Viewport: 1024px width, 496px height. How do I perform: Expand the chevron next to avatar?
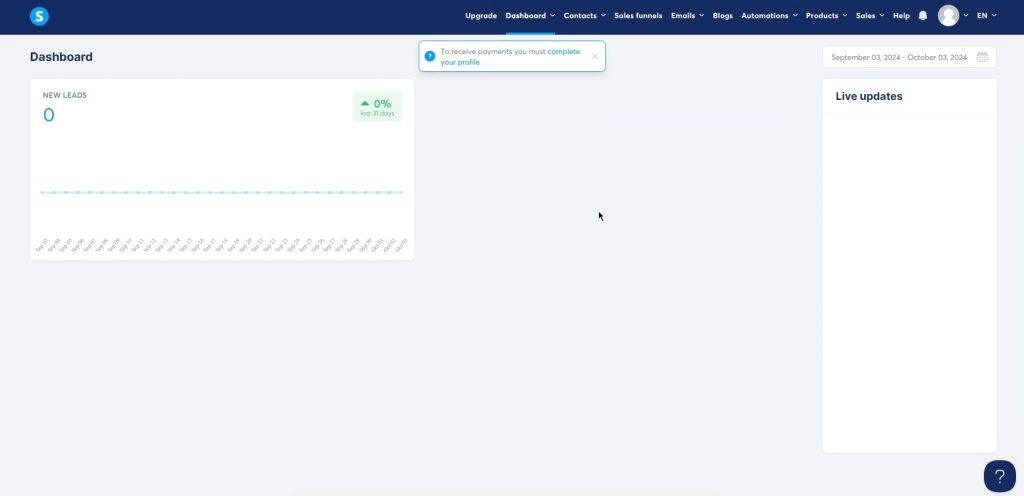point(966,16)
